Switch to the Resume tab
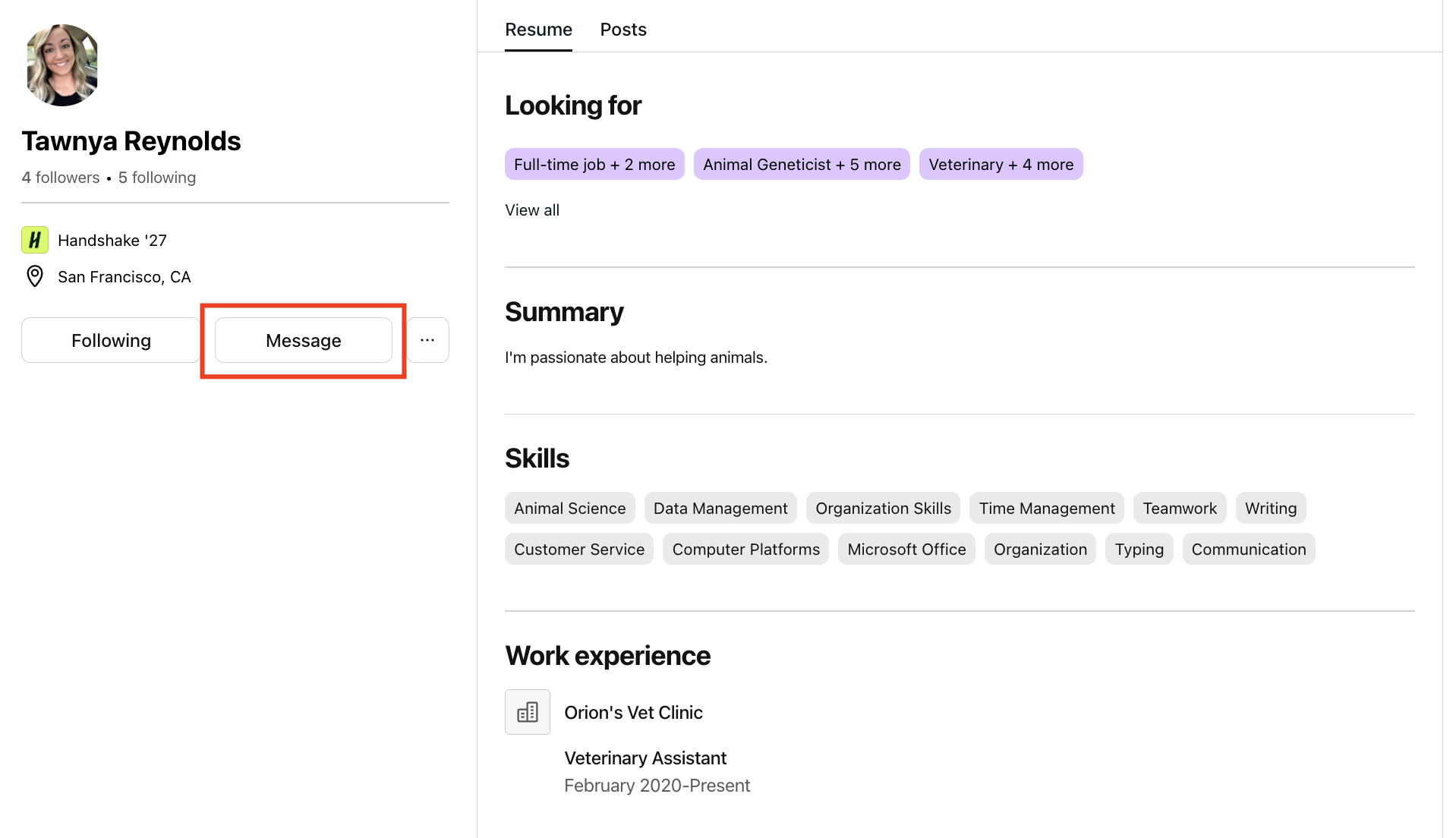The image size is (1456, 838). tap(539, 30)
